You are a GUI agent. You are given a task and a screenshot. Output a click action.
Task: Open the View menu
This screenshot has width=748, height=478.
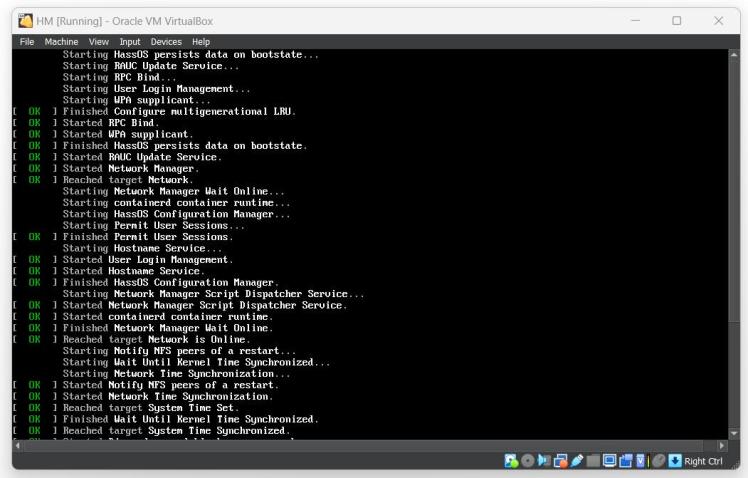coord(99,42)
